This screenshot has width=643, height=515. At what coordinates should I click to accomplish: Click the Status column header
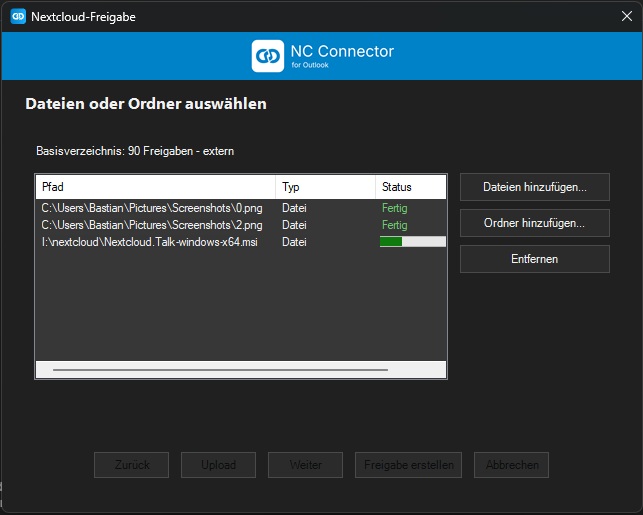pyautogui.click(x=410, y=187)
